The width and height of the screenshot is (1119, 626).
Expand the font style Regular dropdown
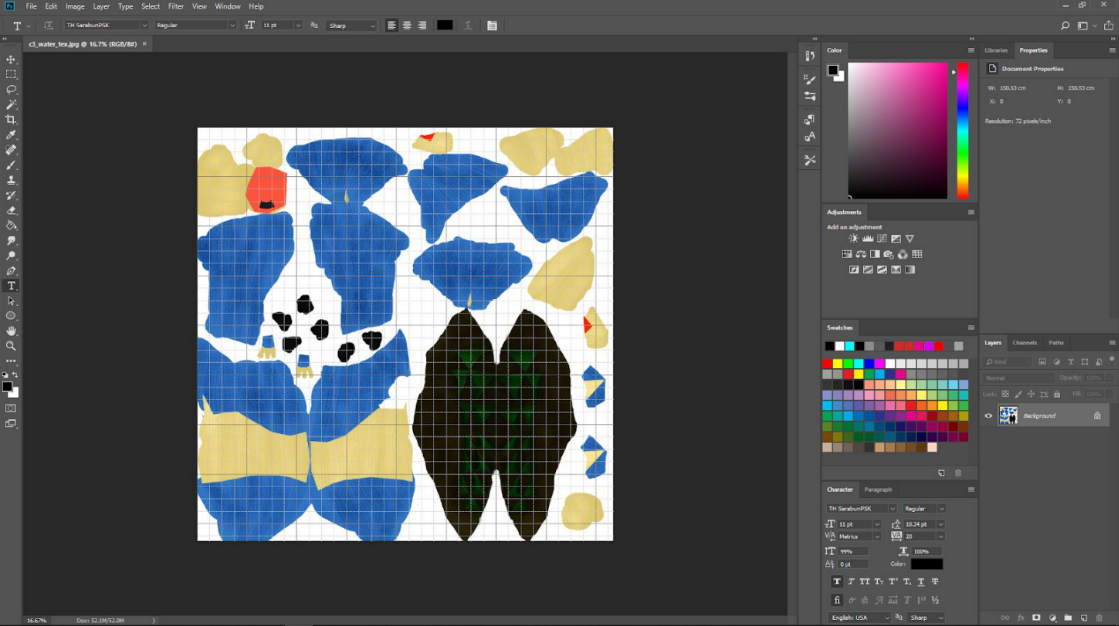coord(196,25)
